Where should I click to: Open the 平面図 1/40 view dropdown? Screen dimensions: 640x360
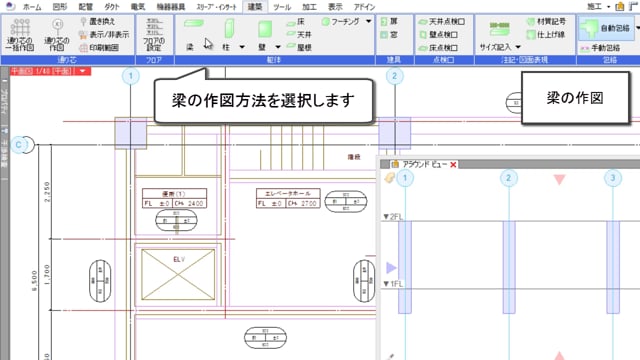click(x=83, y=71)
